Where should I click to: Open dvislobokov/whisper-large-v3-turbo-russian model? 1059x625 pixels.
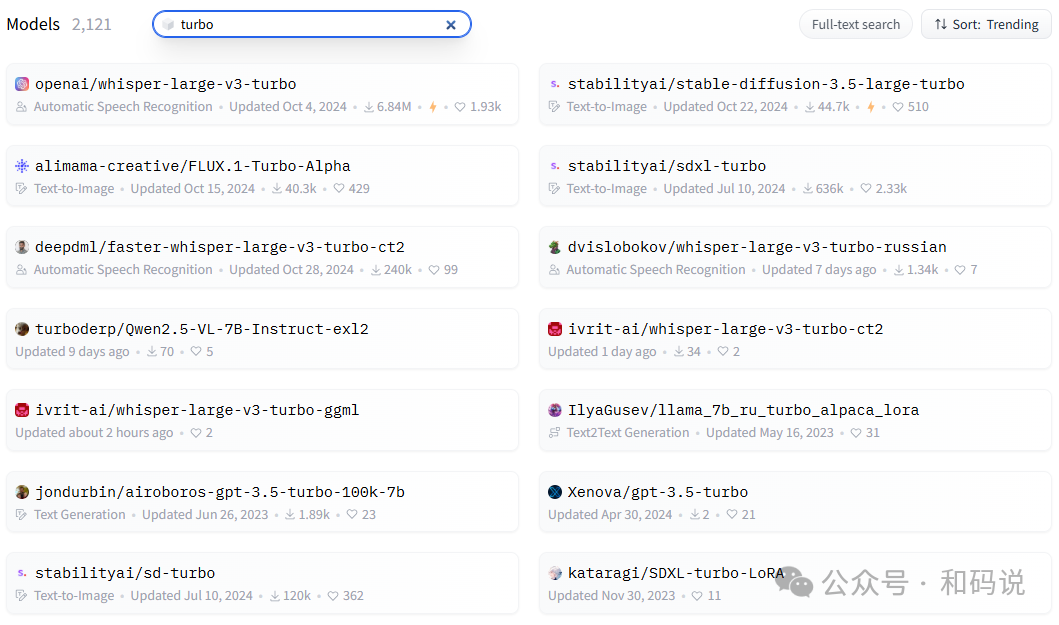point(757,247)
